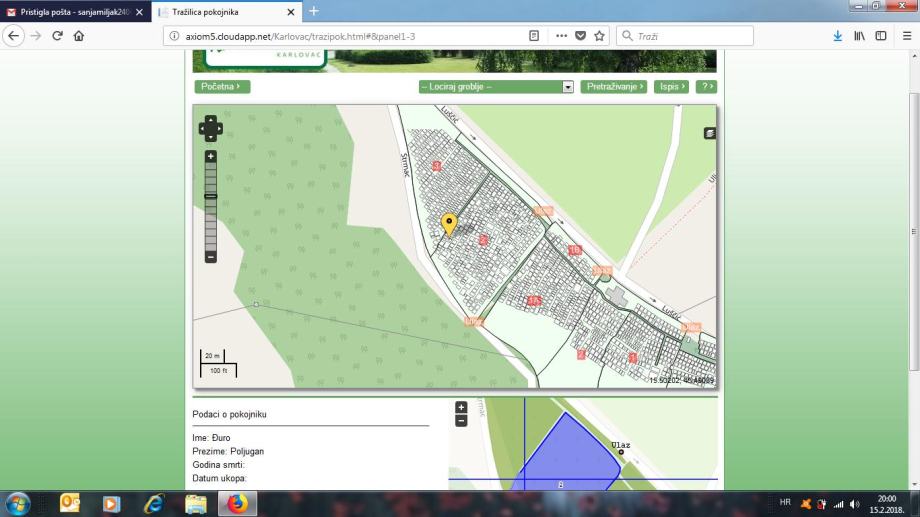Click Firefox icon on the taskbar

pos(238,504)
